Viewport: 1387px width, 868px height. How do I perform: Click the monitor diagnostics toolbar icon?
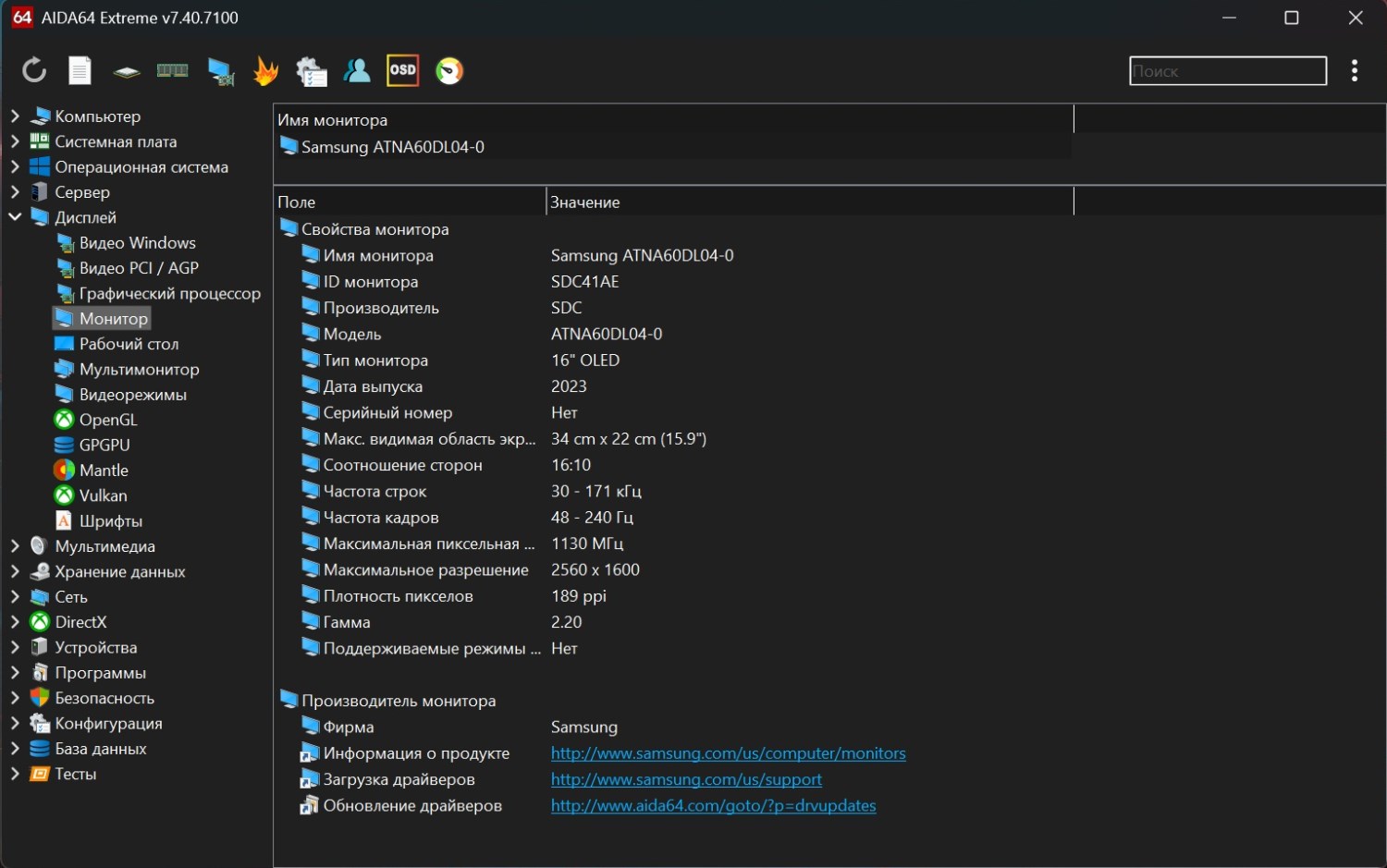[220, 71]
